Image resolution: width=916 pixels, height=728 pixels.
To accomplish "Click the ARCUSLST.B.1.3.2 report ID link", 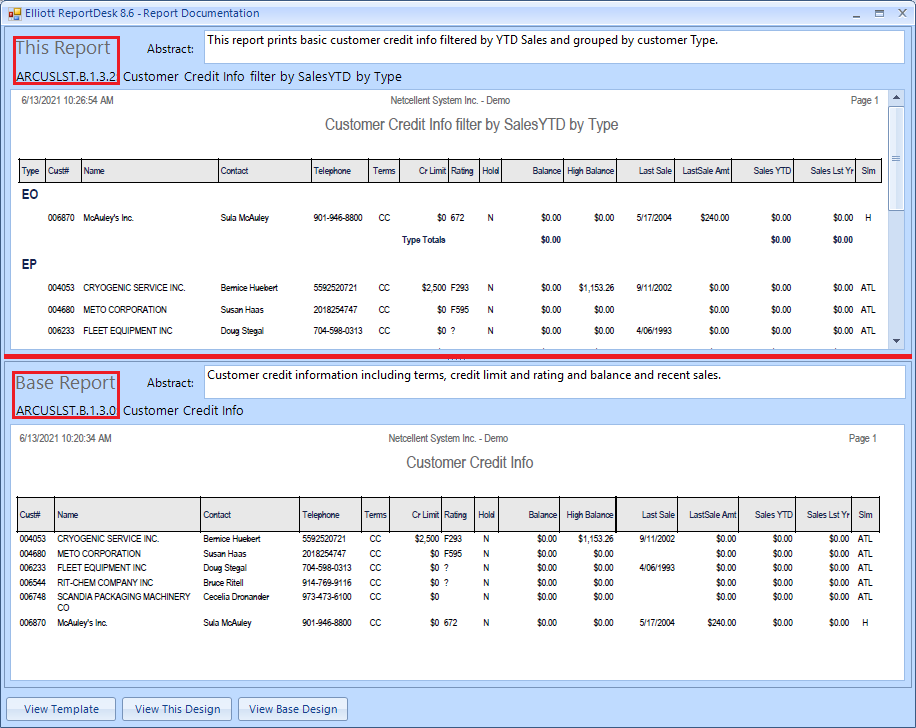I will [66, 76].
